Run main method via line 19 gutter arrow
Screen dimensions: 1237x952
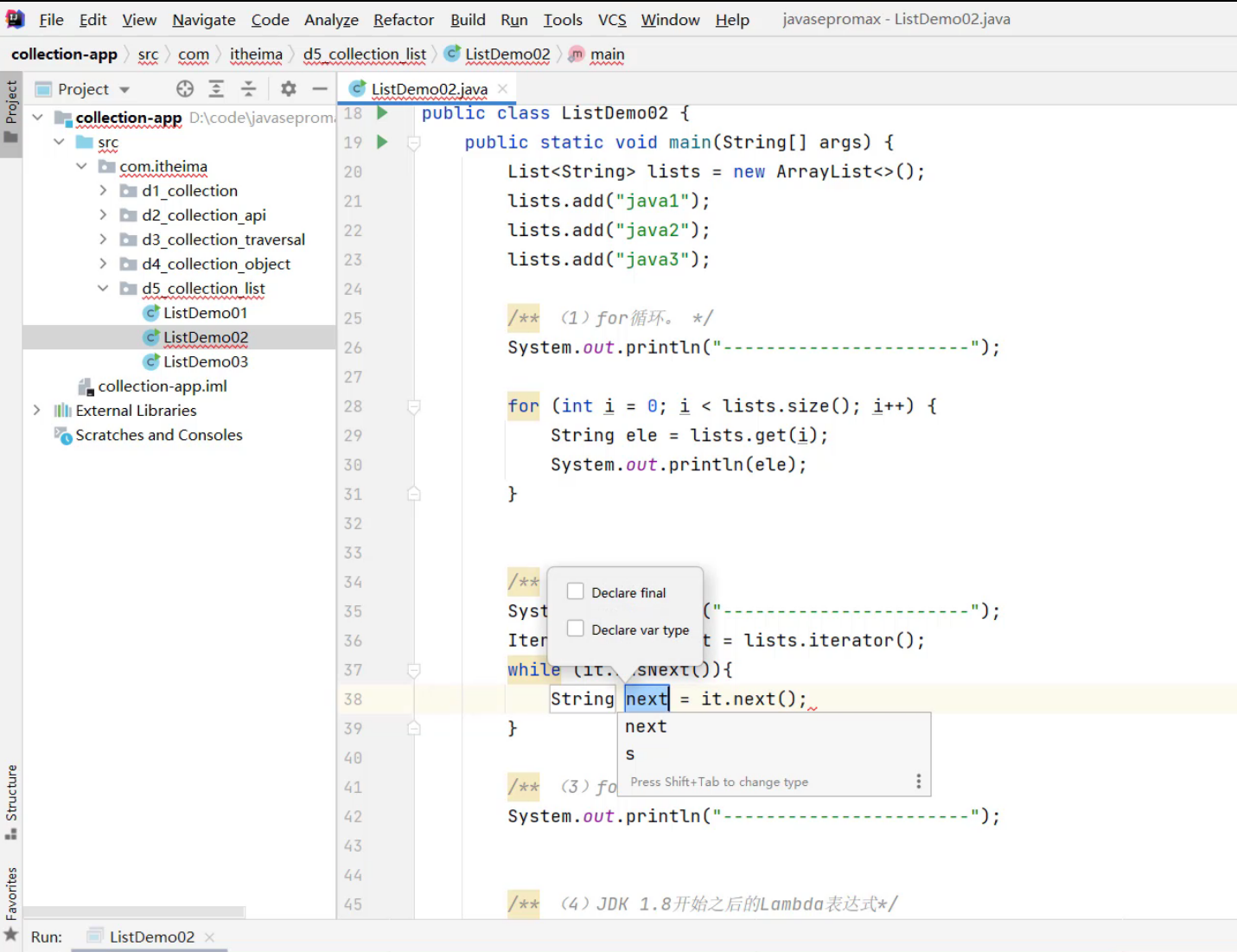click(x=382, y=142)
